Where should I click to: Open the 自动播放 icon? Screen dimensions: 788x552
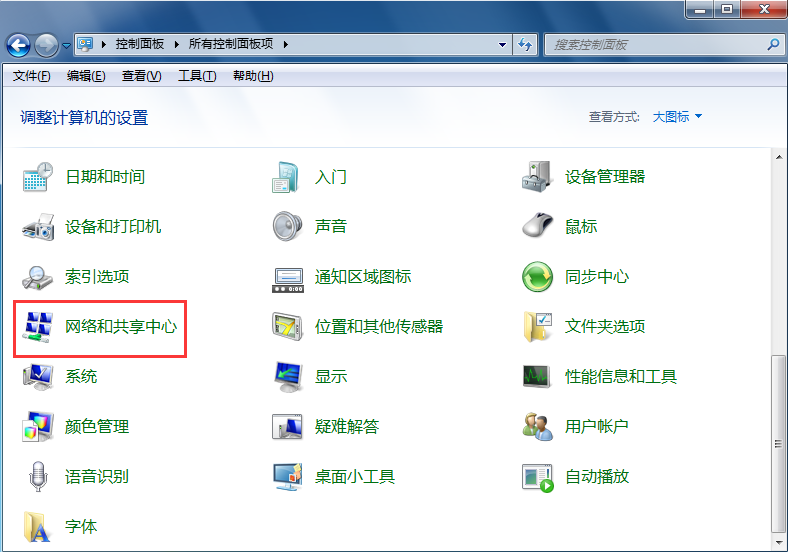point(538,477)
